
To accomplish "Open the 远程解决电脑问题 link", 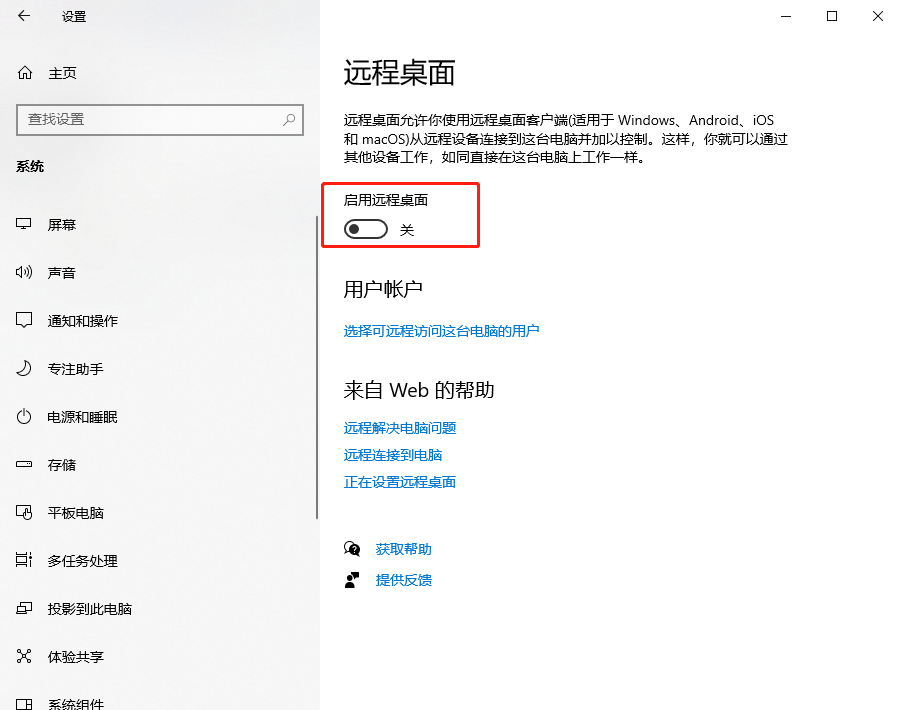I will tap(400, 428).
